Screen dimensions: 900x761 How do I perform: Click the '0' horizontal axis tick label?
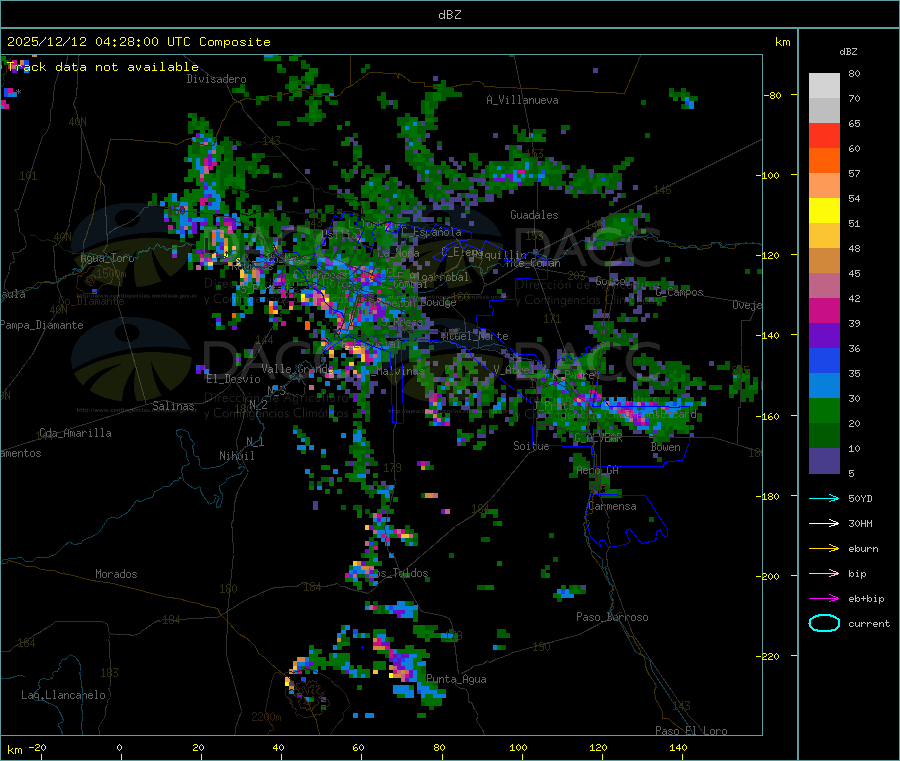click(x=119, y=747)
